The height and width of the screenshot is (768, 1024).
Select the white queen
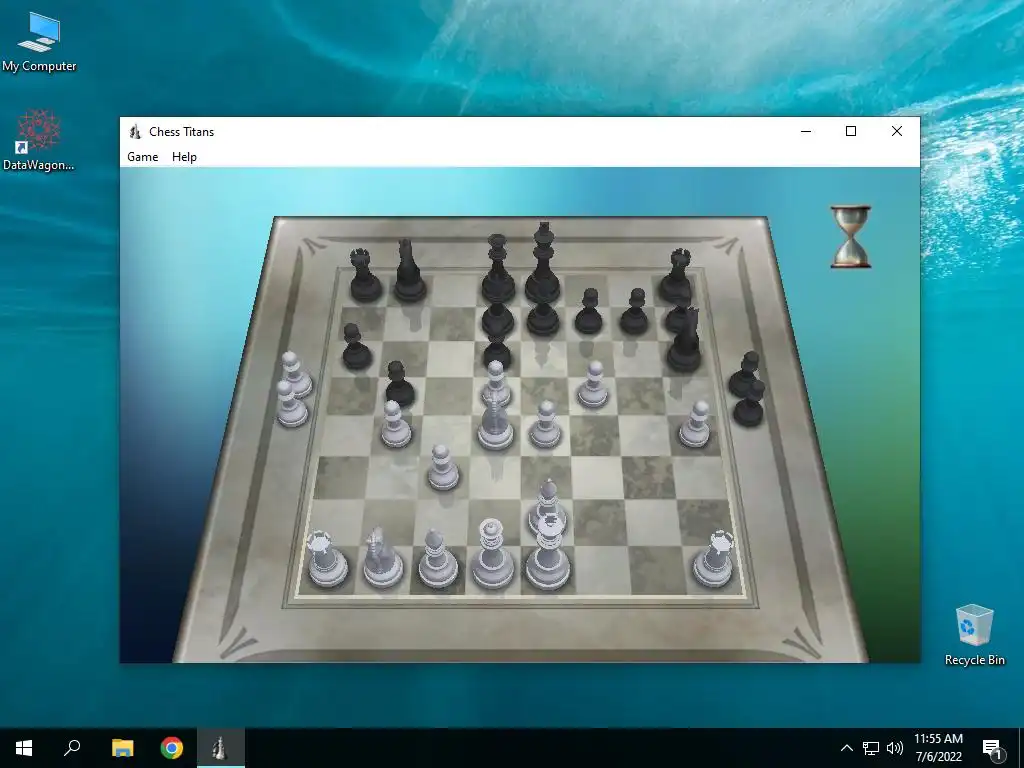[491, 554]
